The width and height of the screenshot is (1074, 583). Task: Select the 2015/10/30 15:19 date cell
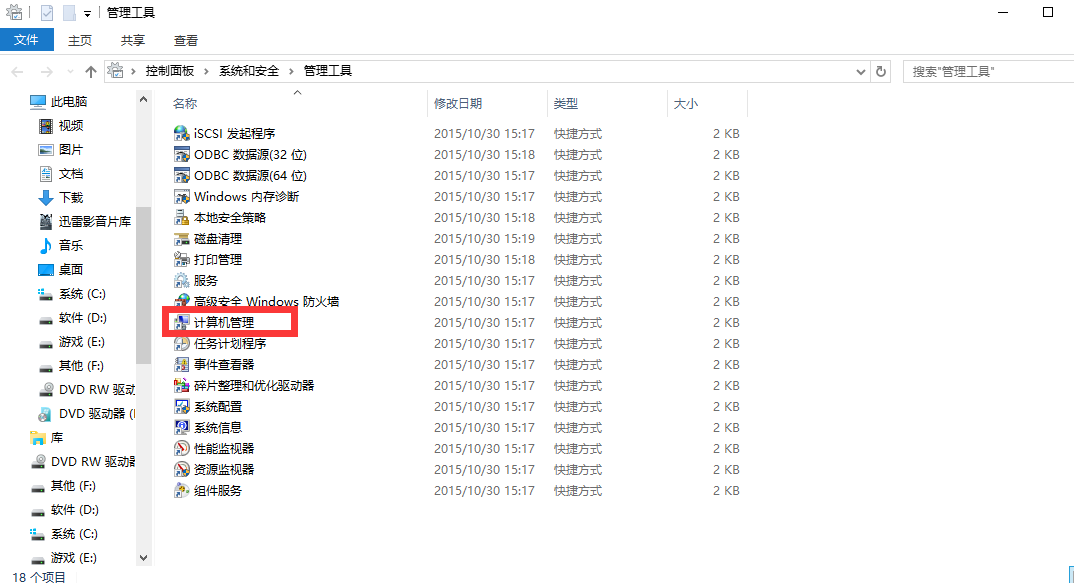coord(484,238)
